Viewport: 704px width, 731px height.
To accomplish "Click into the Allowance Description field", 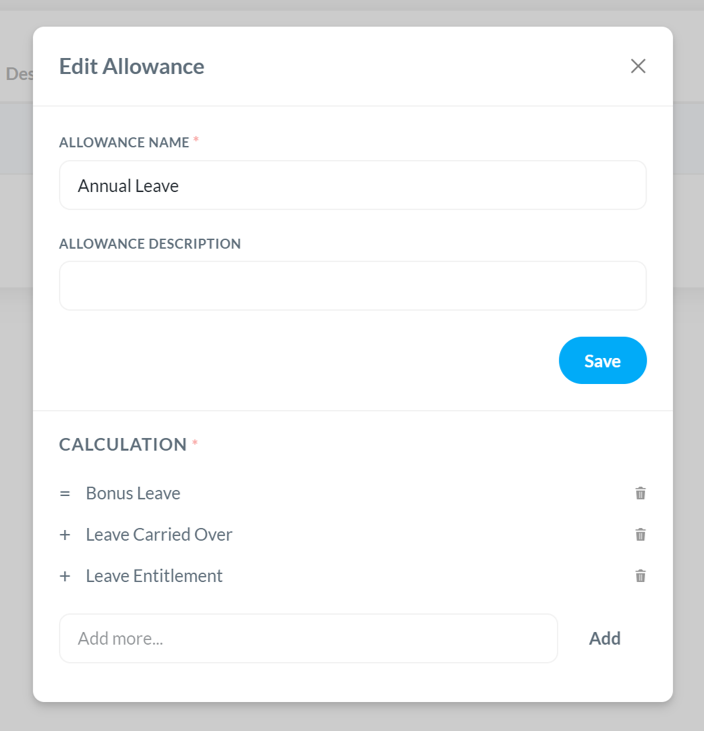I will click(352, 285).
